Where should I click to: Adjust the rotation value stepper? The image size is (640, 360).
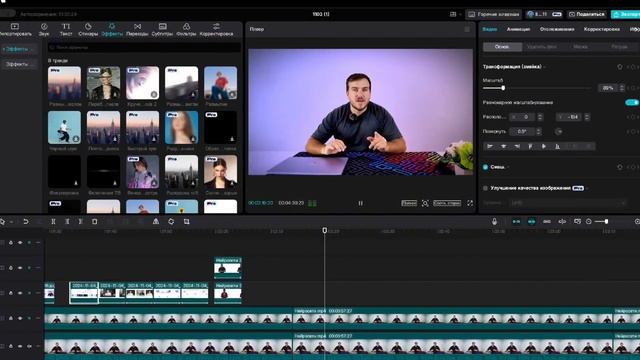[538, 131]
